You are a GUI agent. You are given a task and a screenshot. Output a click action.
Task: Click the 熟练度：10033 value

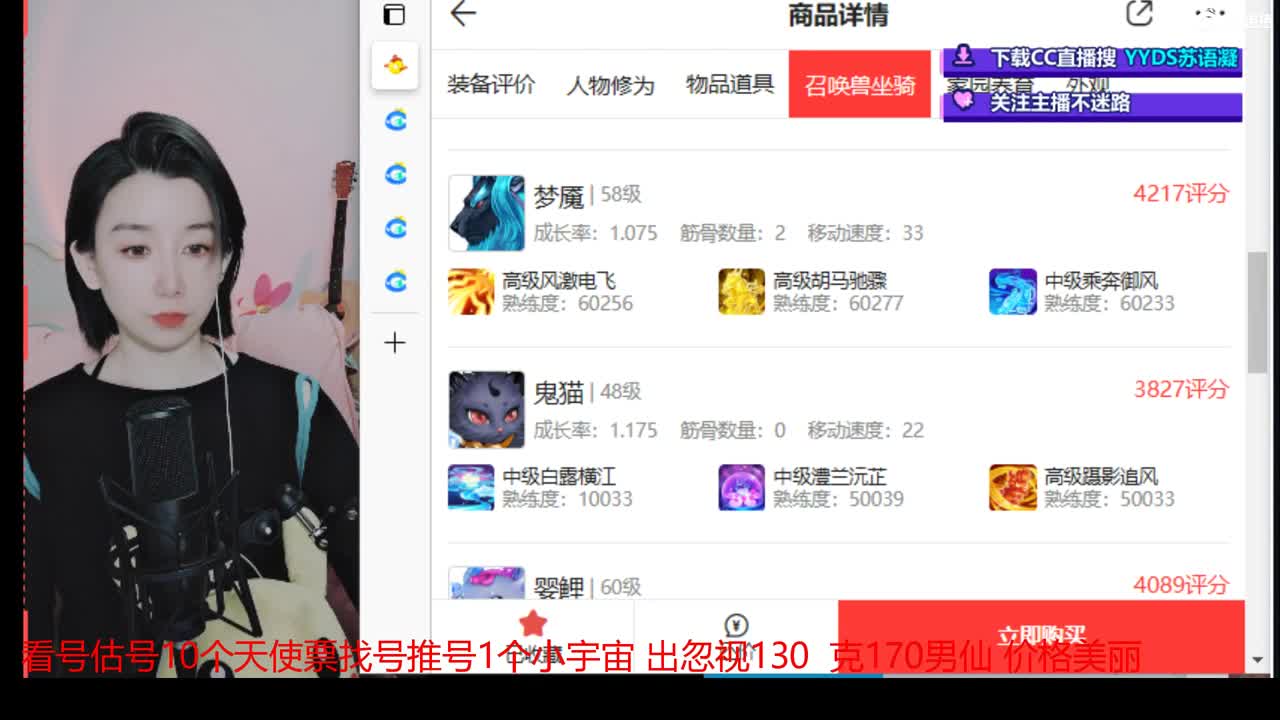568,499
